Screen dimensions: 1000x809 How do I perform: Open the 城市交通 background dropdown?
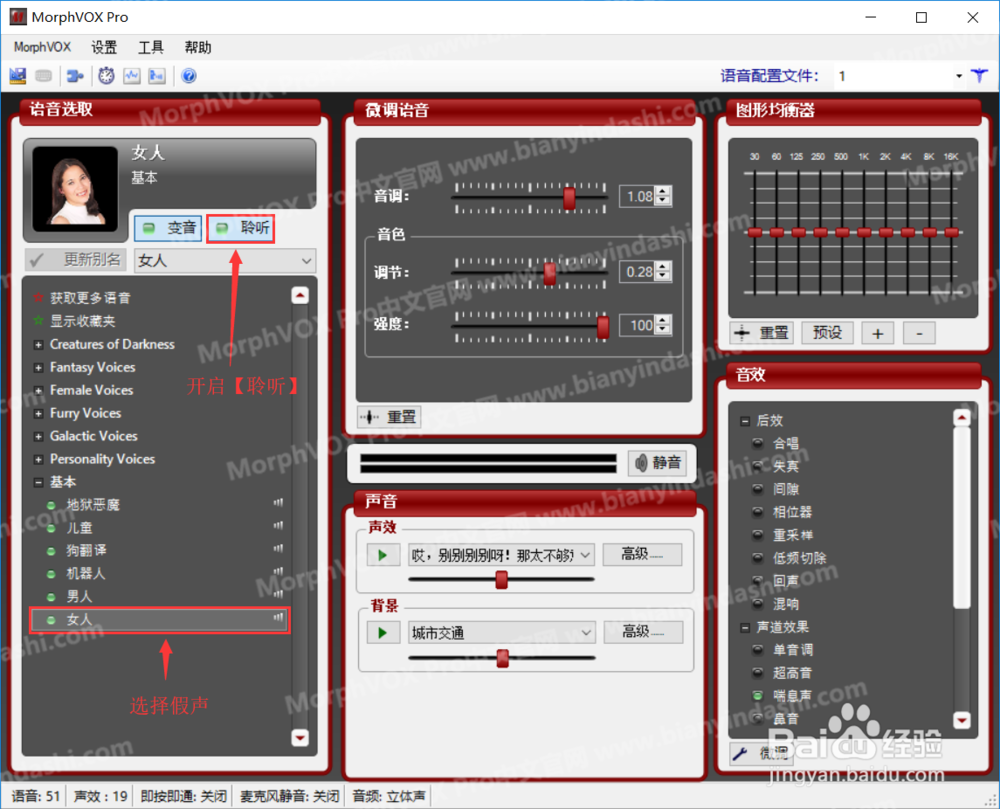(x=586, y=633)
